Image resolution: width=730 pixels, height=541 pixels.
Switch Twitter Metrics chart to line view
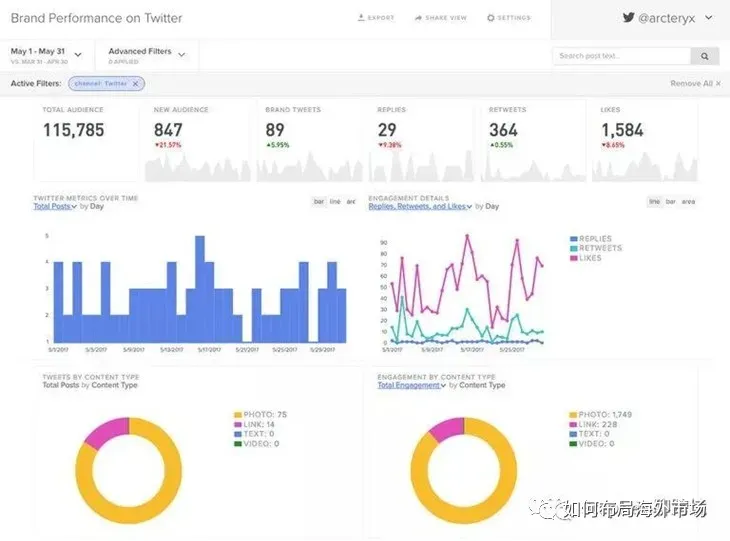pyautogui.click(x=335, y=202)
